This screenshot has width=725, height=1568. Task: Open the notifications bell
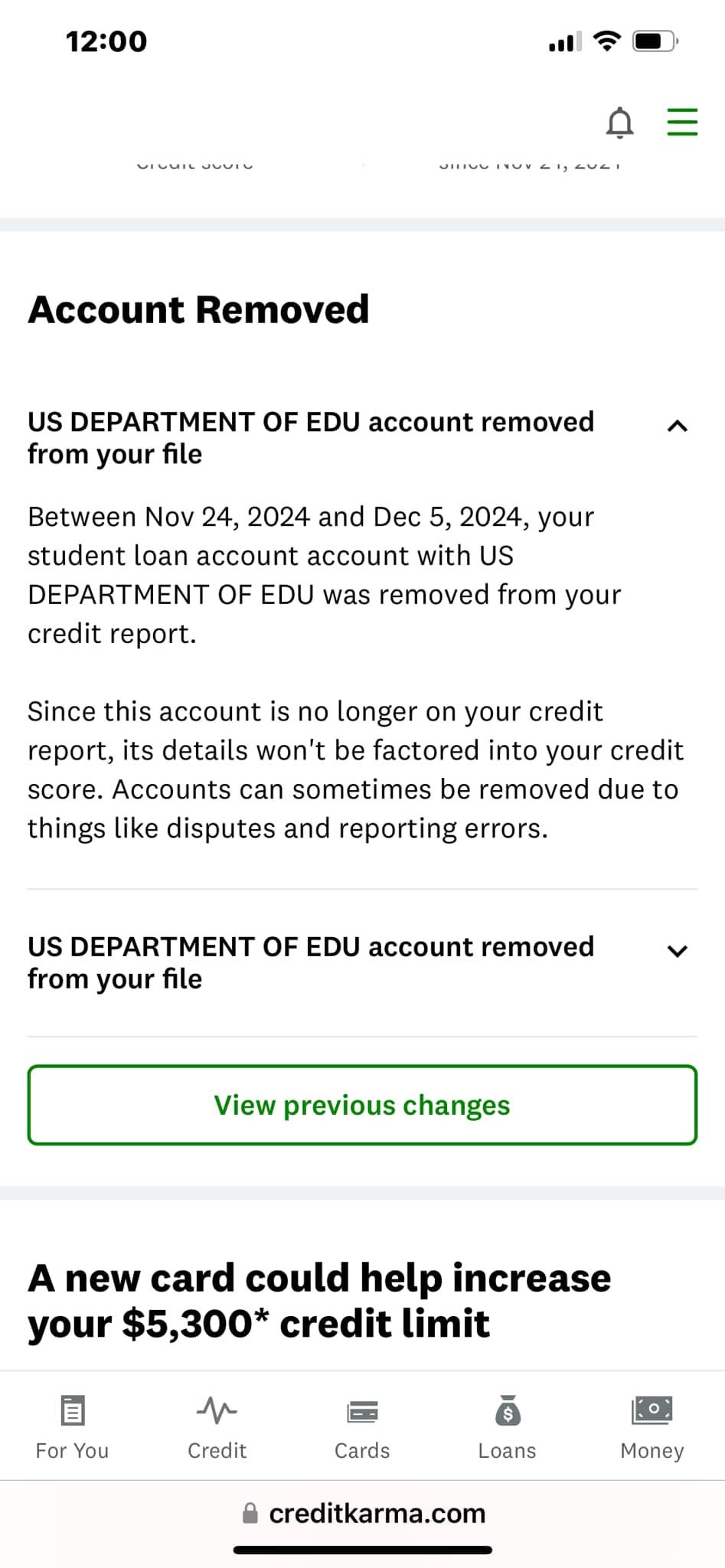[x=619, y=122]
